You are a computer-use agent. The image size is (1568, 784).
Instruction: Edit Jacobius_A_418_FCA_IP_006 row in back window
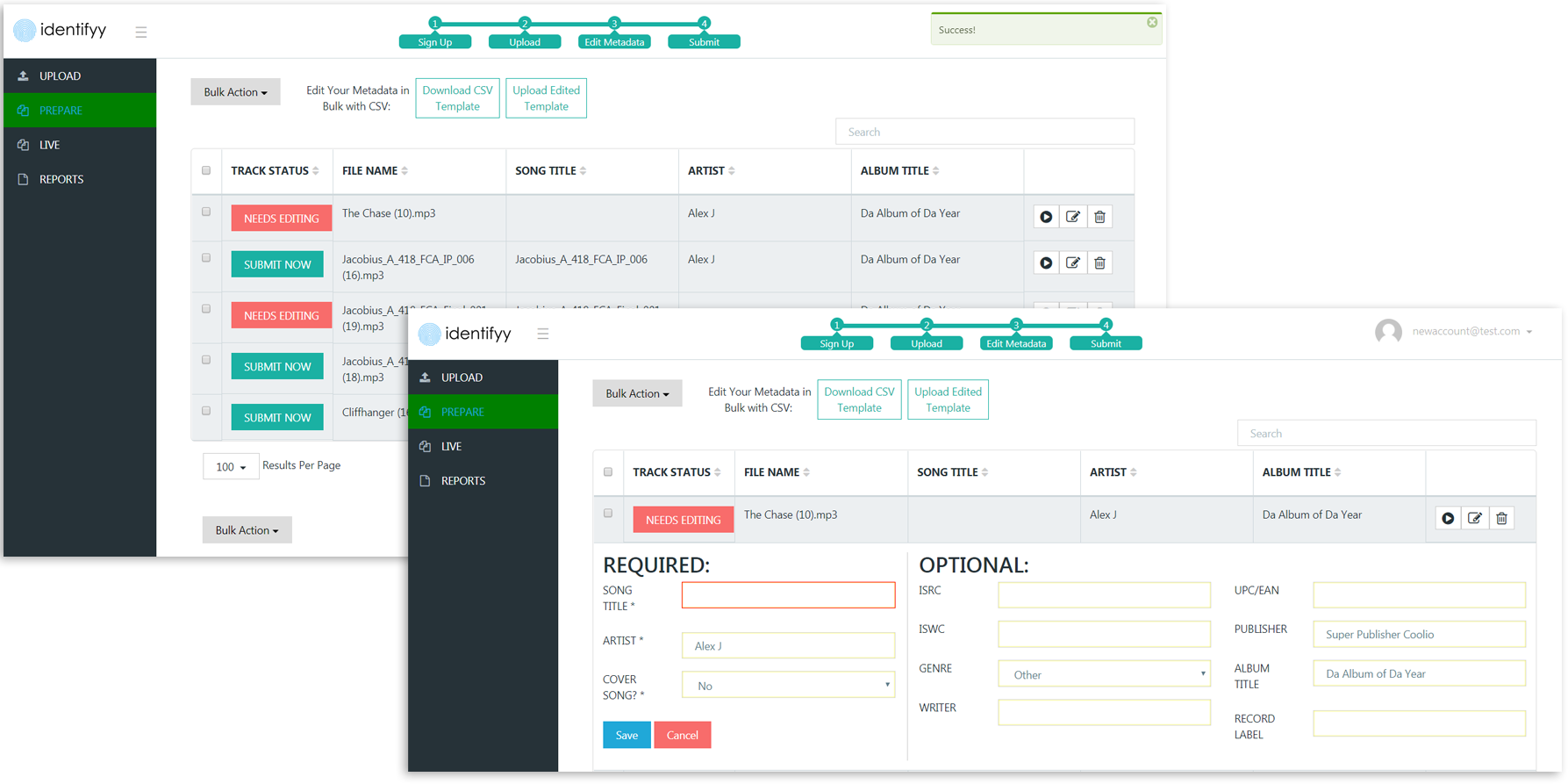click(x=1073, y=263)
